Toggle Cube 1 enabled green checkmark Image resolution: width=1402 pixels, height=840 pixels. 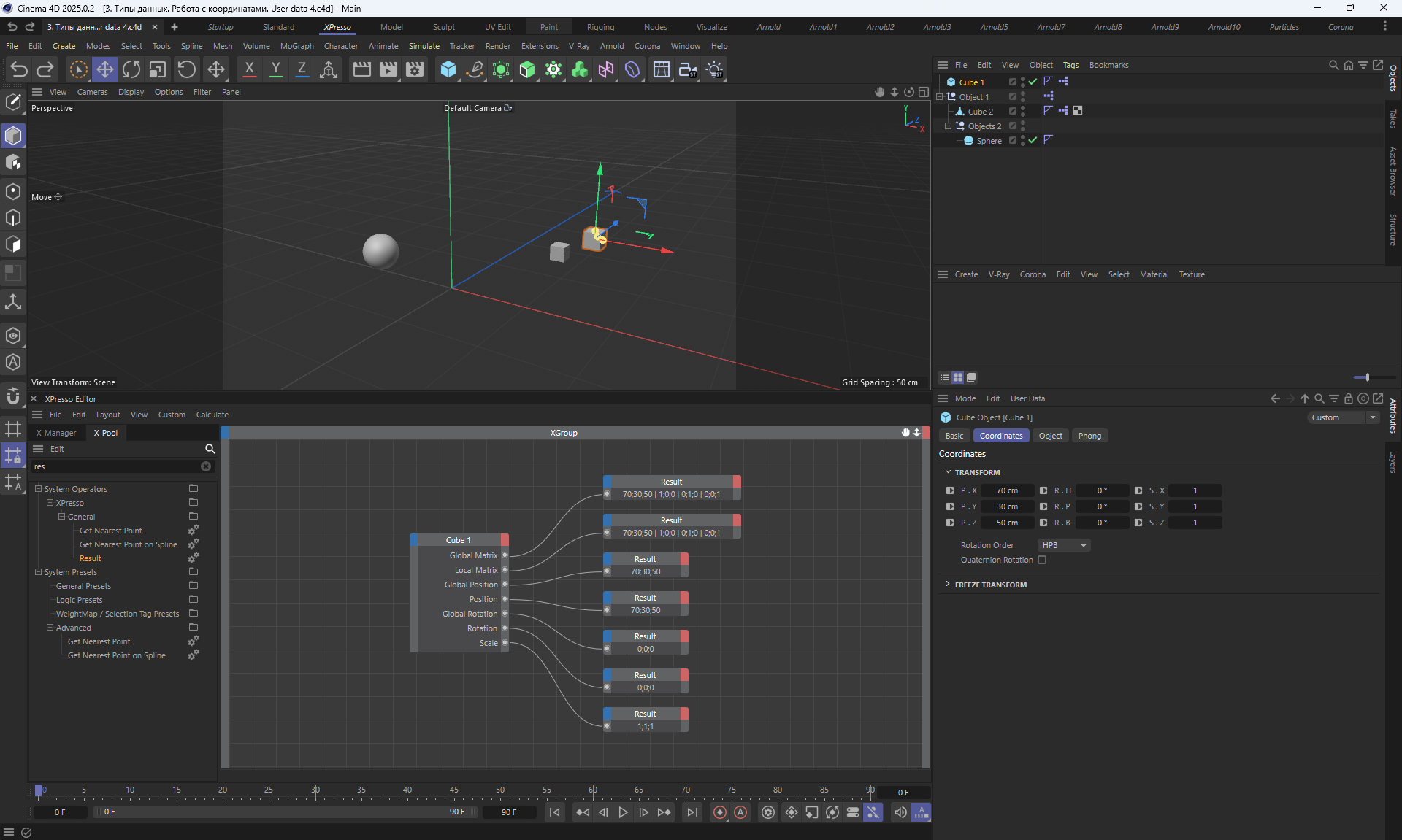1033,82
